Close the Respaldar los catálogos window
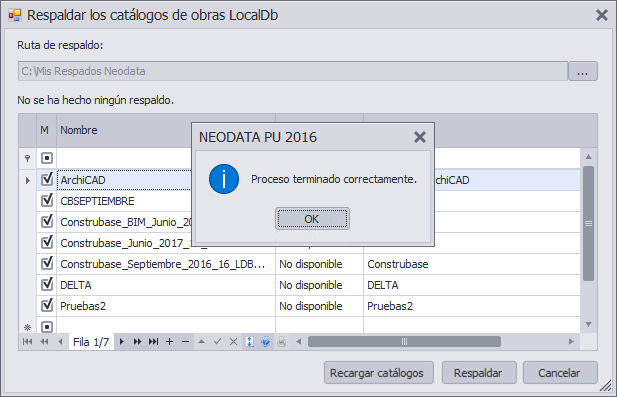617x397 pixels. pos(602,15)
